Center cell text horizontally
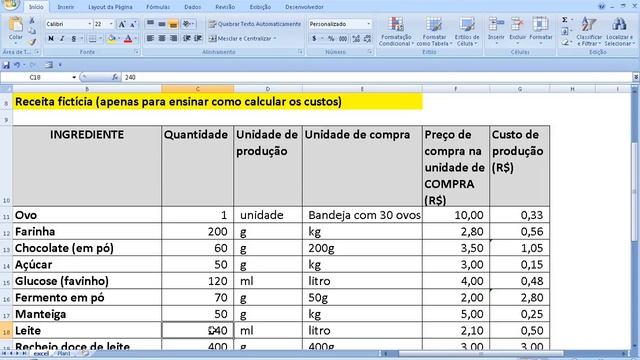This screenshot has height=360, width=640. pos(162,38)
